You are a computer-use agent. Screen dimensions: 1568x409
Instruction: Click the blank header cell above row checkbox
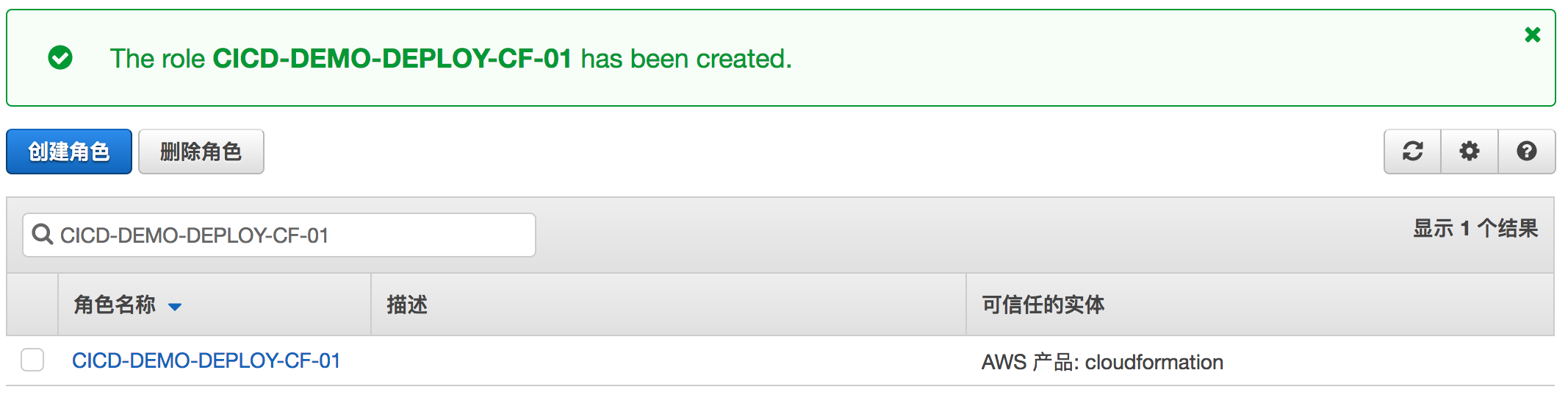pyautogui.click(x=32, y=305)
